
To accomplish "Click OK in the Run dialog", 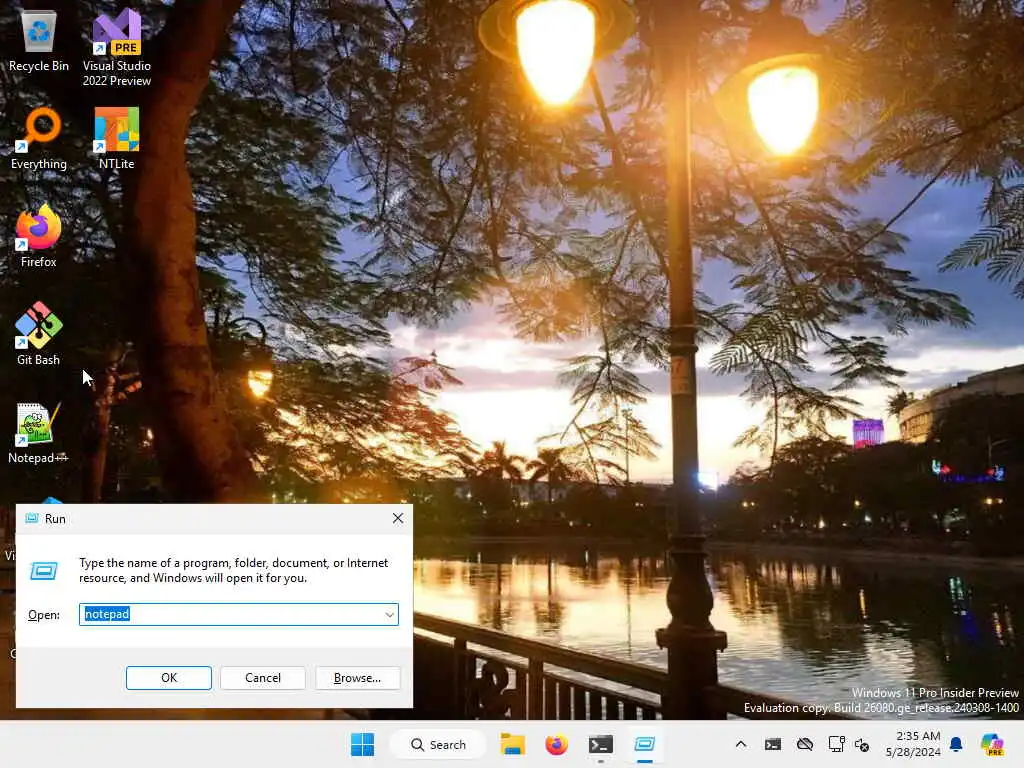I will click(168, 678).
